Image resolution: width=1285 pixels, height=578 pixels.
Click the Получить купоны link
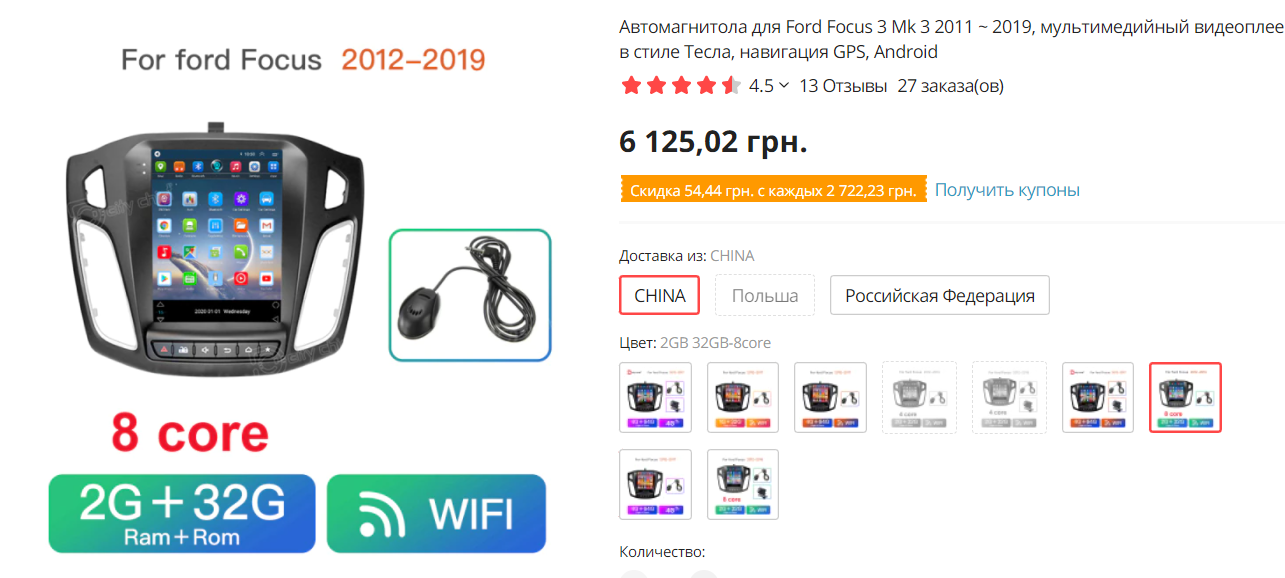[1007, 190]
